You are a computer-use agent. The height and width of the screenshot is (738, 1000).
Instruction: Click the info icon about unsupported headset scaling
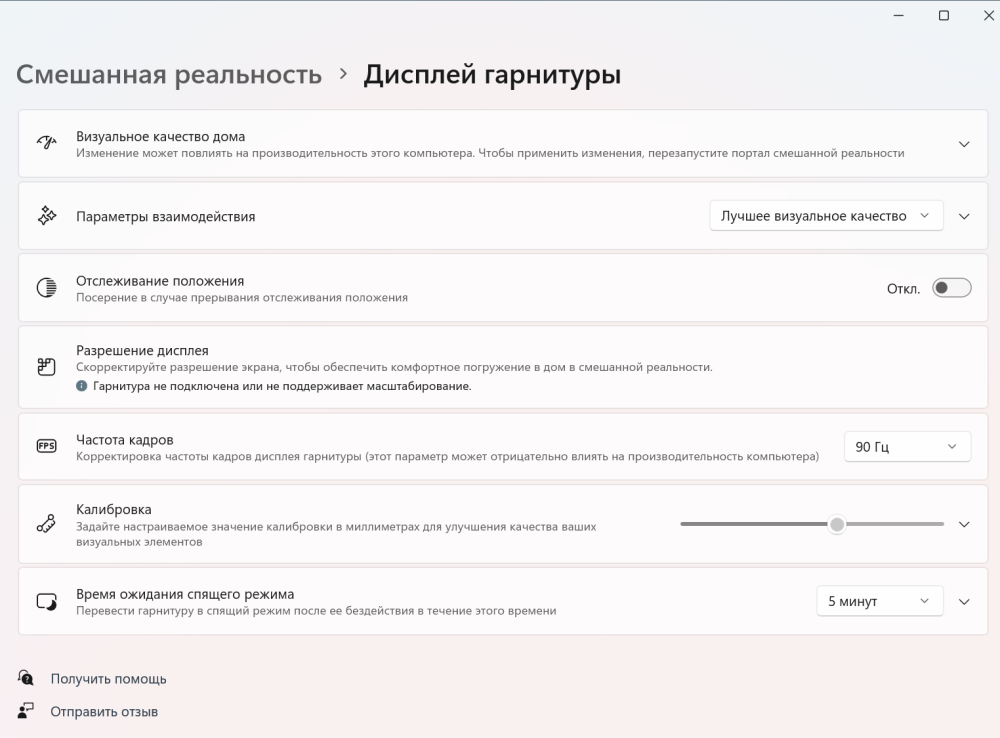click(x=81, y=385)
